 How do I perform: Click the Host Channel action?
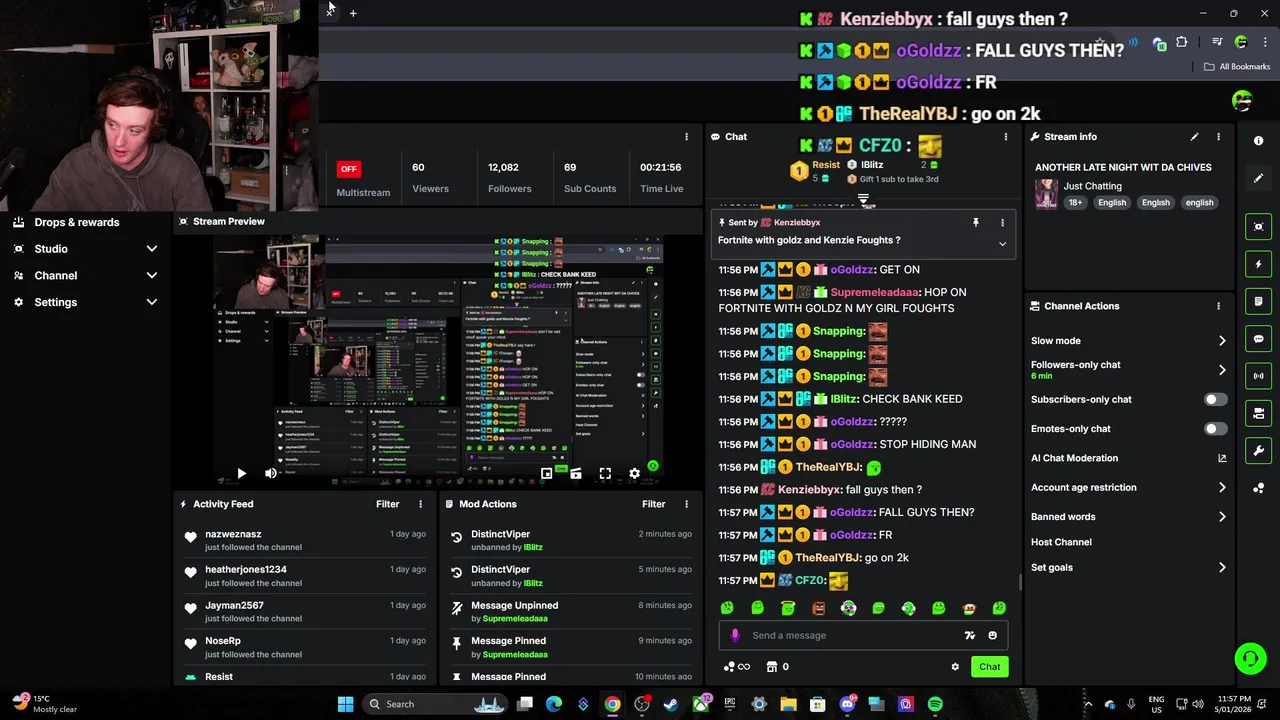tap(1061, 542)
